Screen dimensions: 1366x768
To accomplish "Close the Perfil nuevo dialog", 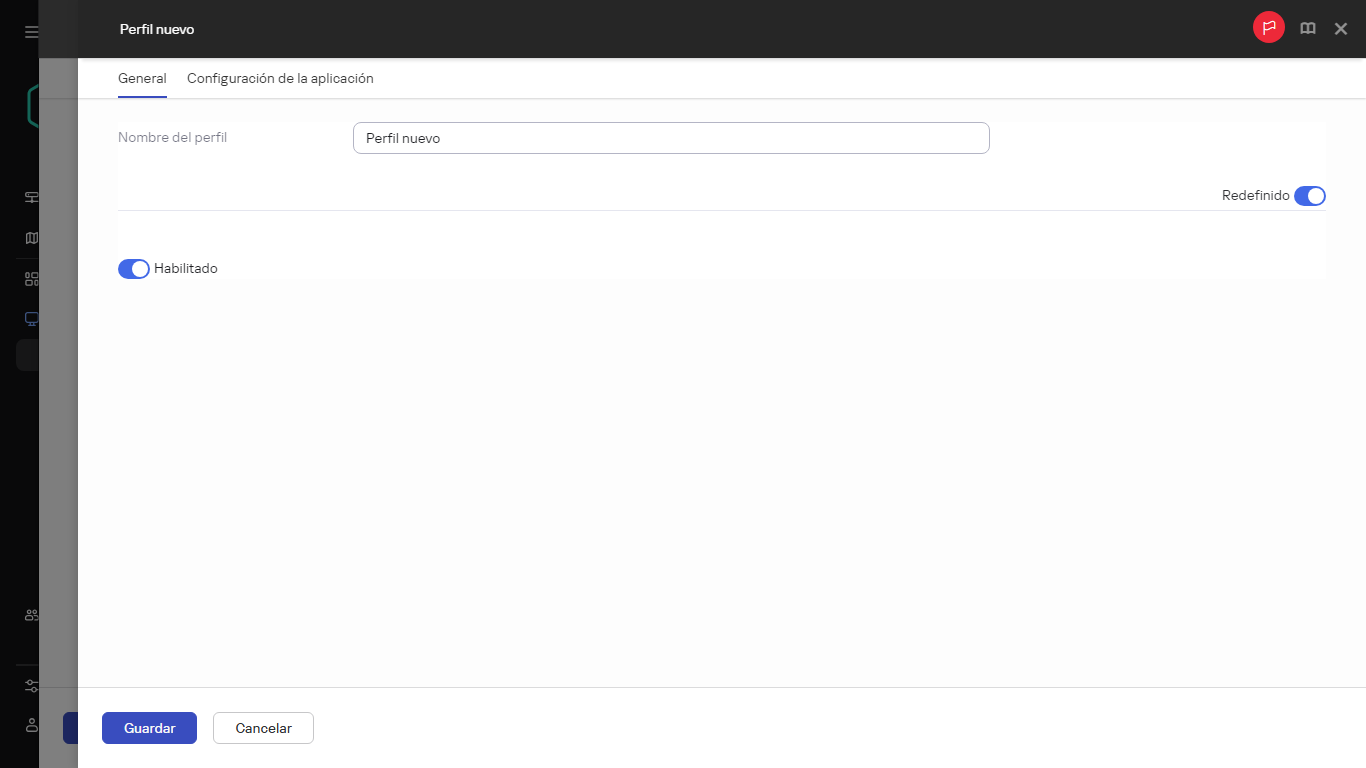I will (x=1340, y=28).
